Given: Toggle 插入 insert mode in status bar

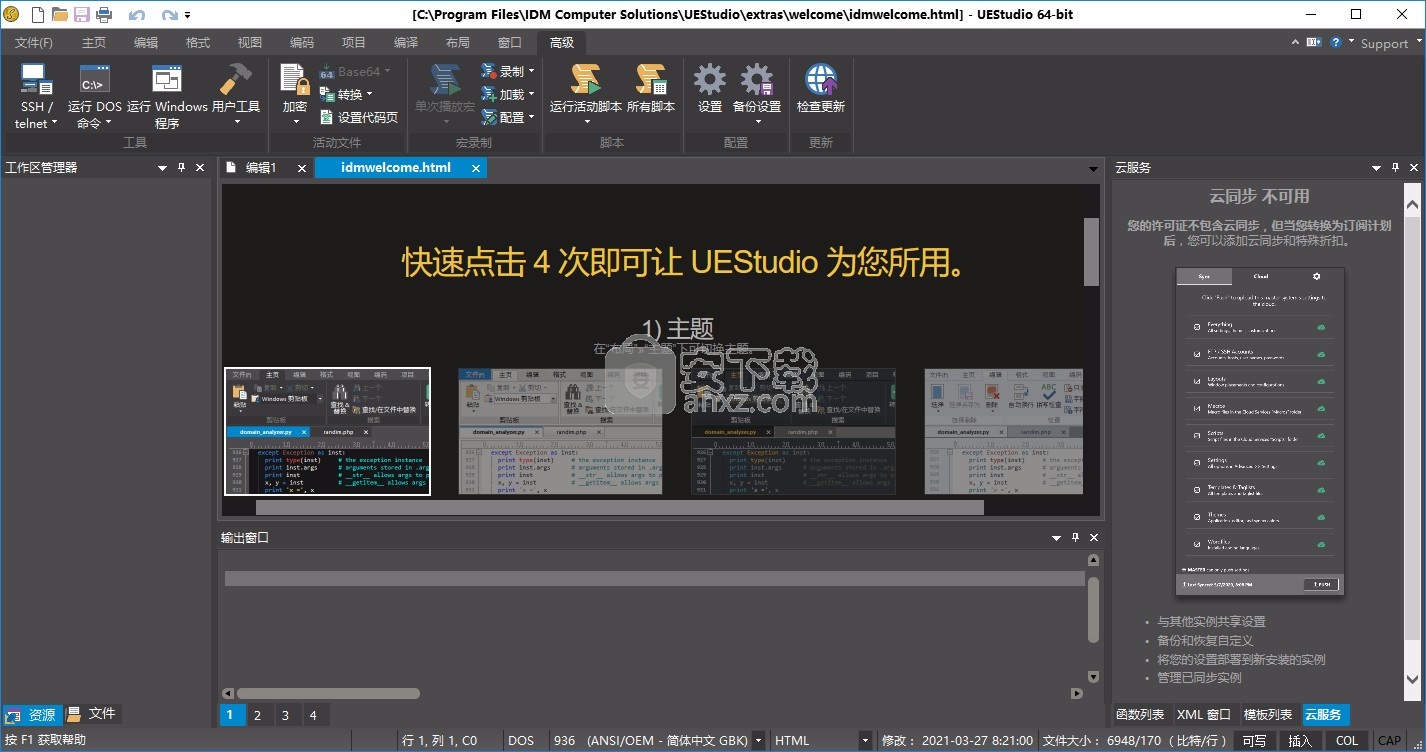Looking at the screenshot, I should point(1300,741).
